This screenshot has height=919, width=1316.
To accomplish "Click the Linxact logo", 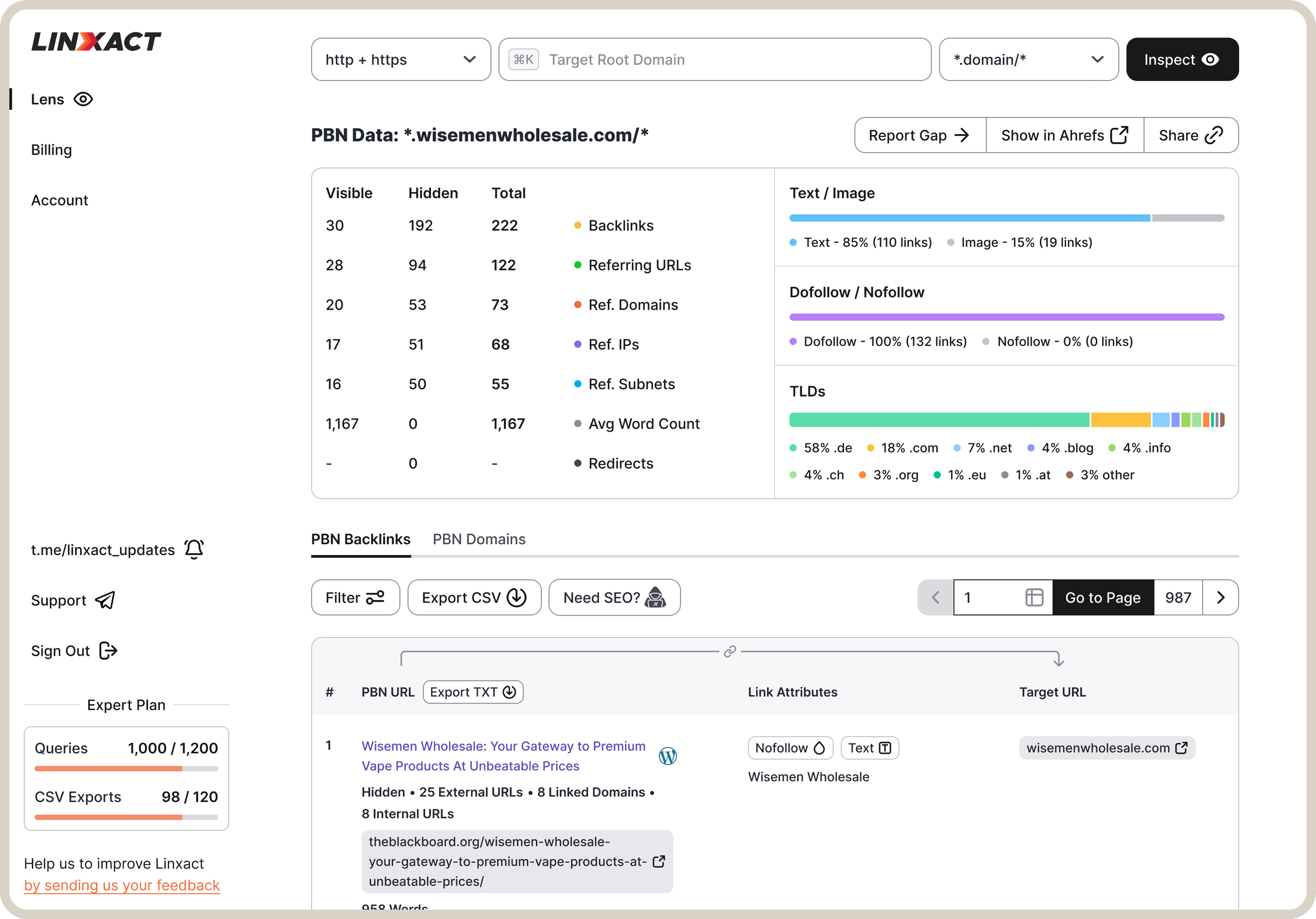I will (x=96, y=41).
